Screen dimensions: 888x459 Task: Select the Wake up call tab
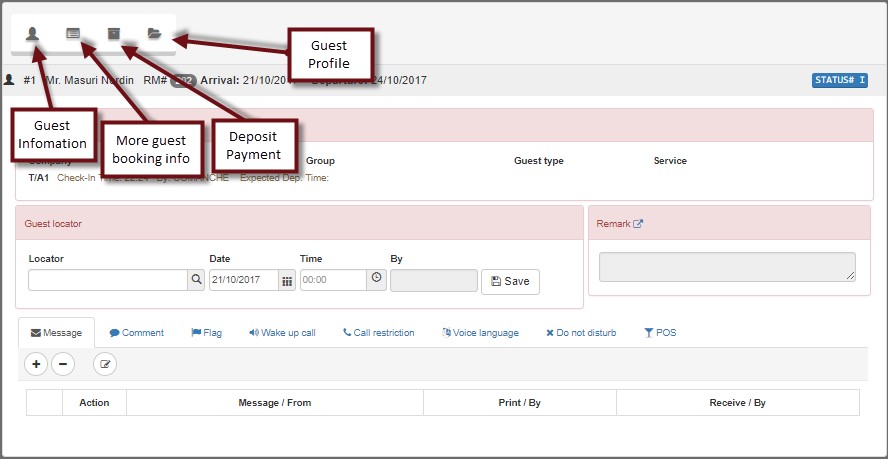click(x=282, y=333)
